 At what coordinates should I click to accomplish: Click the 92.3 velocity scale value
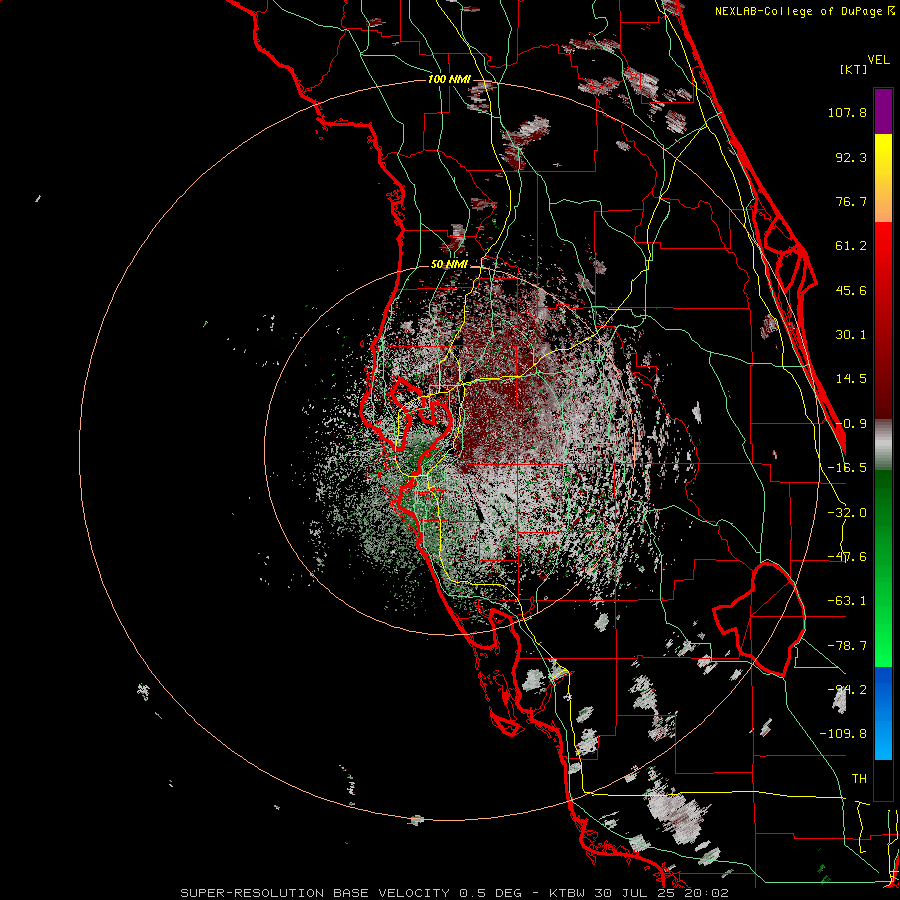pos(851,157)
